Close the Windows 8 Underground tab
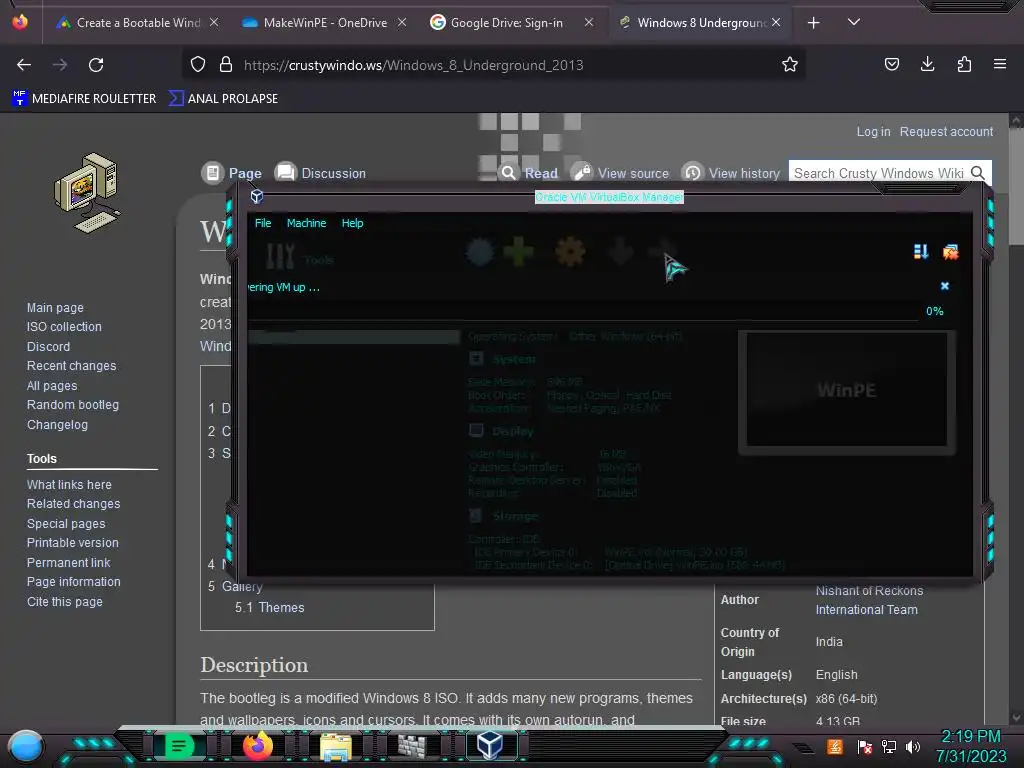The image size is (1024, 768). 776,22
